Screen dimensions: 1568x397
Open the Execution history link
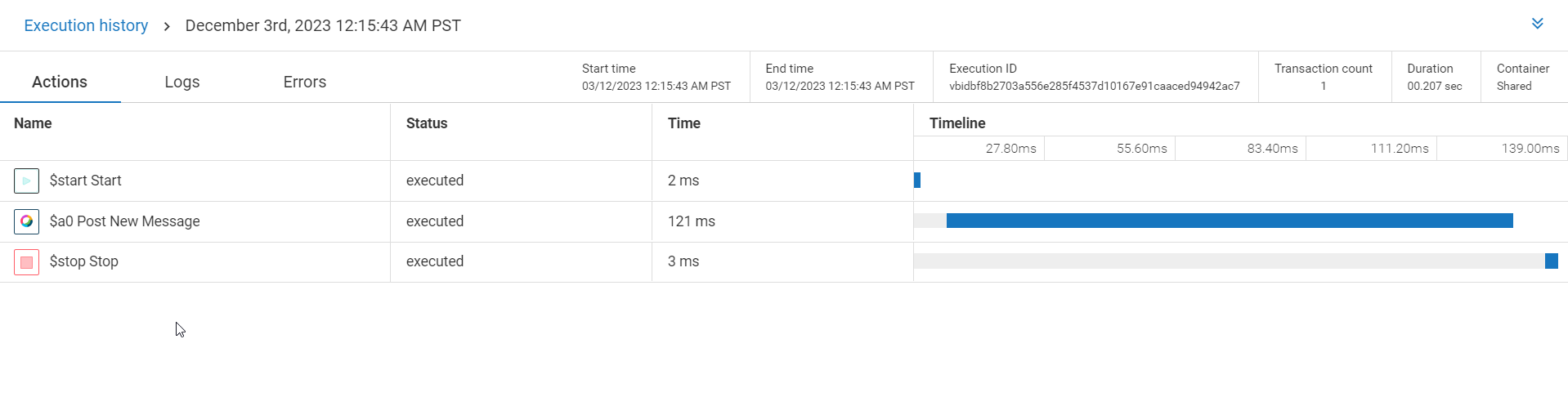(86, 25)
